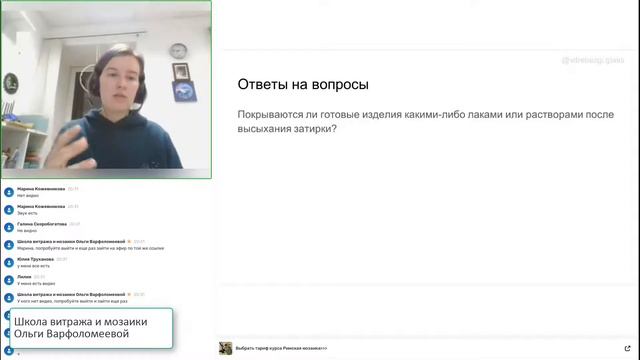Click Юлия Труханова's avatar icon
The height and width of the screenshot is (360, 640).
pos(9,262)
